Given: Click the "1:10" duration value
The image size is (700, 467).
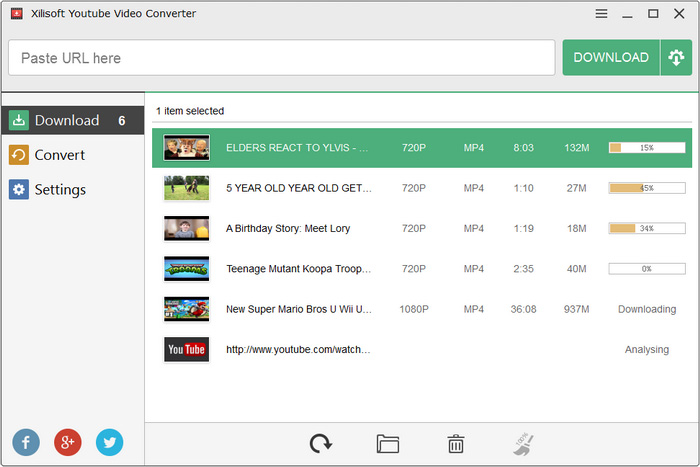Looking at the screenshot, I should [523, 188].
